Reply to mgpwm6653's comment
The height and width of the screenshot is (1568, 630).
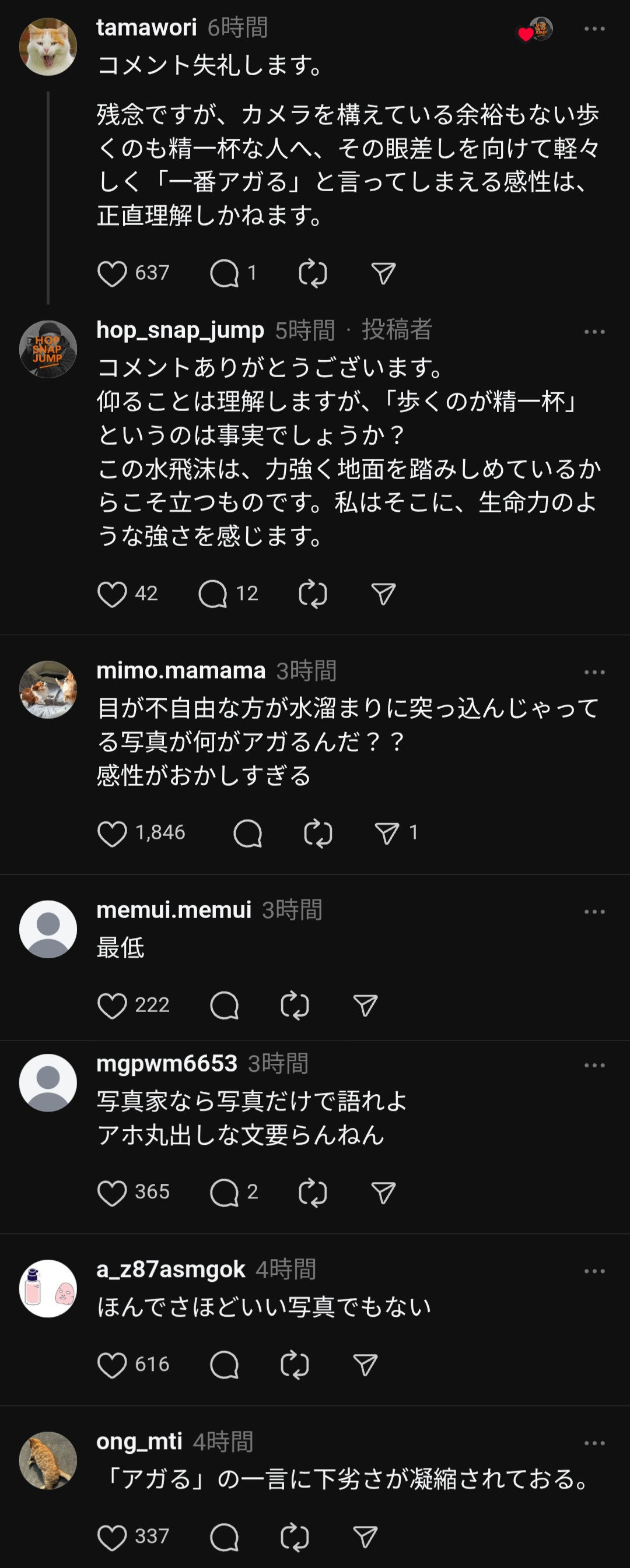point(224,1193)
